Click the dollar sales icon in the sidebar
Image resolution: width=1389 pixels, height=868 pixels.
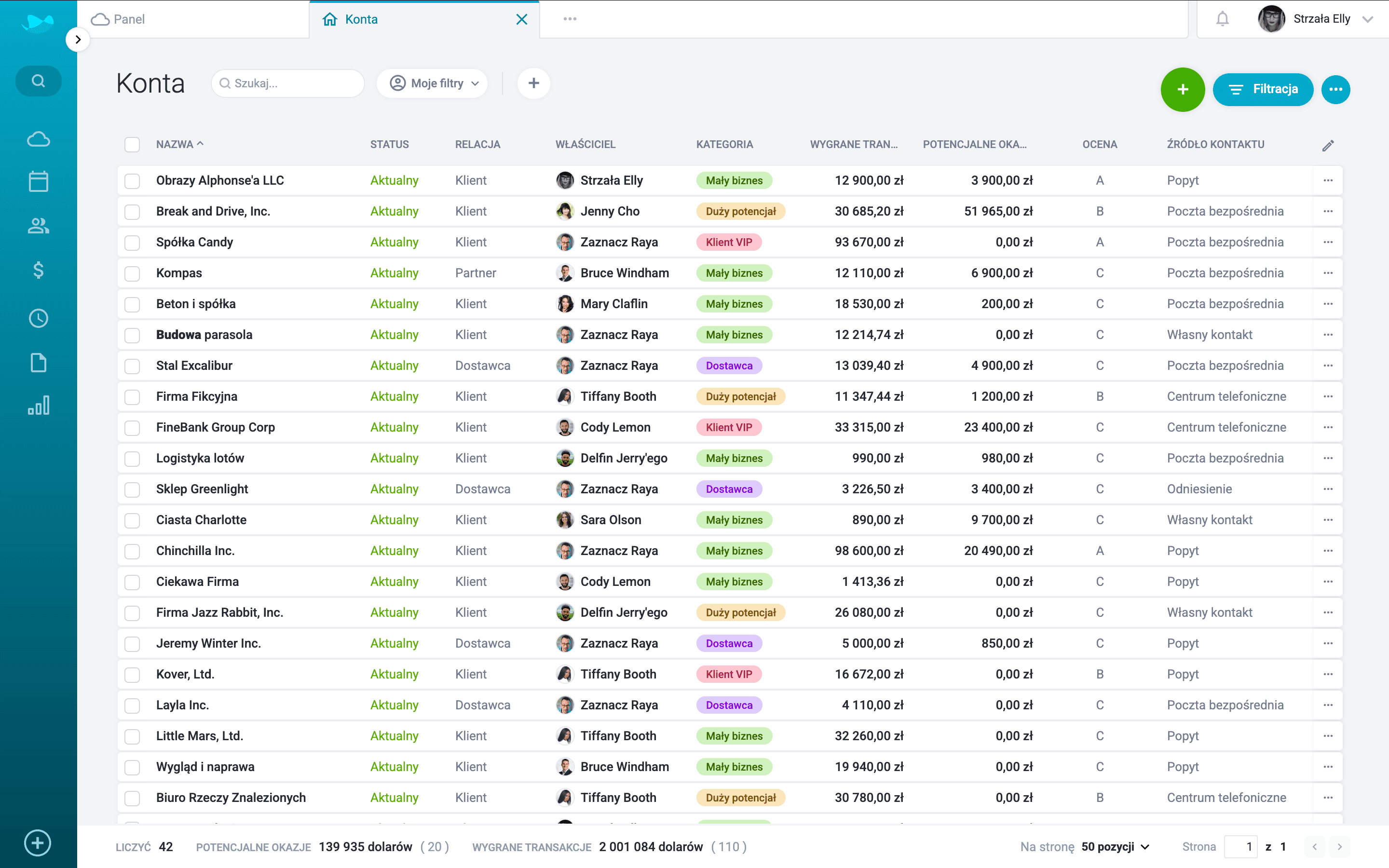click(x=38, y=270)
